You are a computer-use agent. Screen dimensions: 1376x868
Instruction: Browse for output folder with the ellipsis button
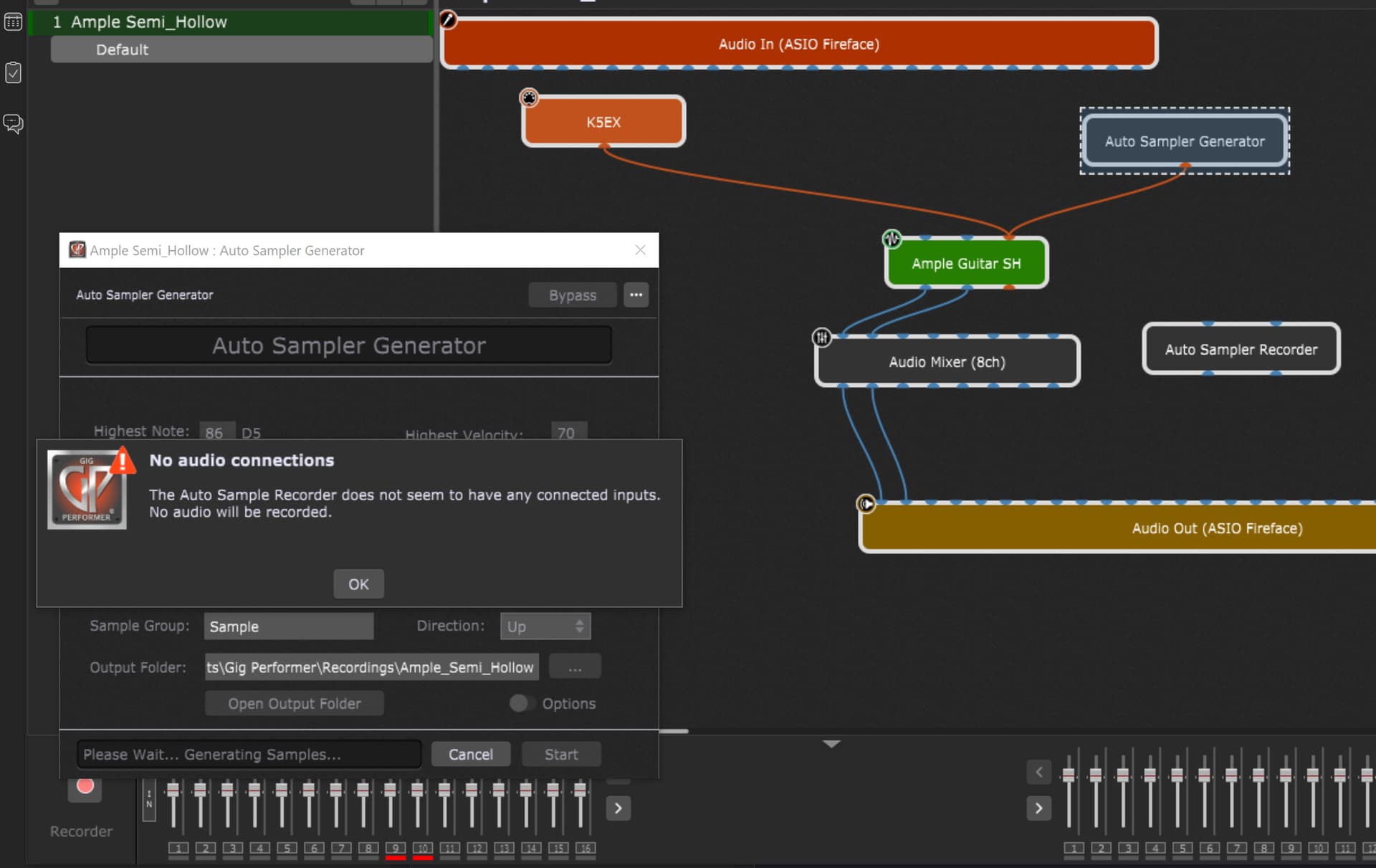tap(575, 667)
